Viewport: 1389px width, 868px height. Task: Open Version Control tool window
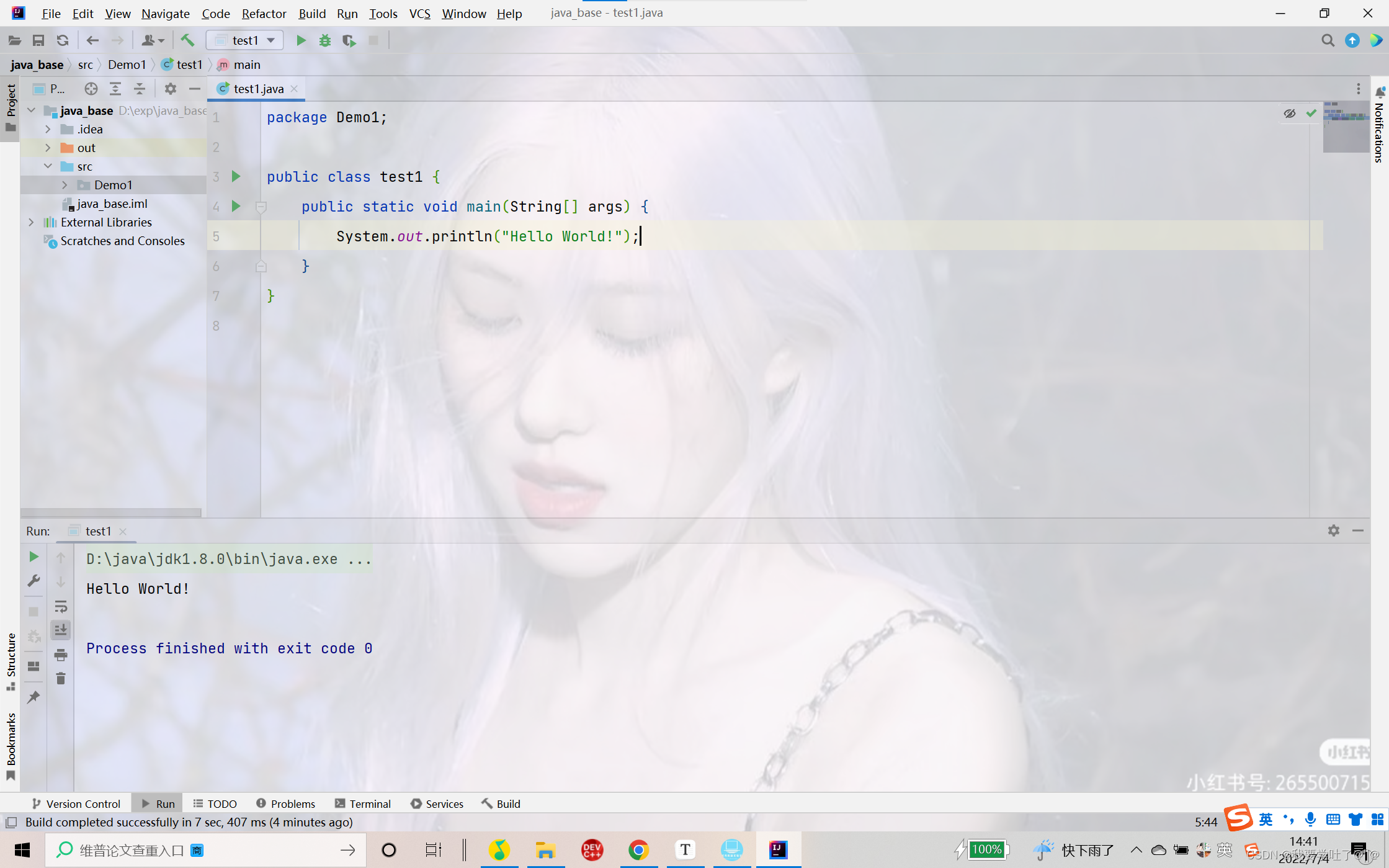[76, 803]
